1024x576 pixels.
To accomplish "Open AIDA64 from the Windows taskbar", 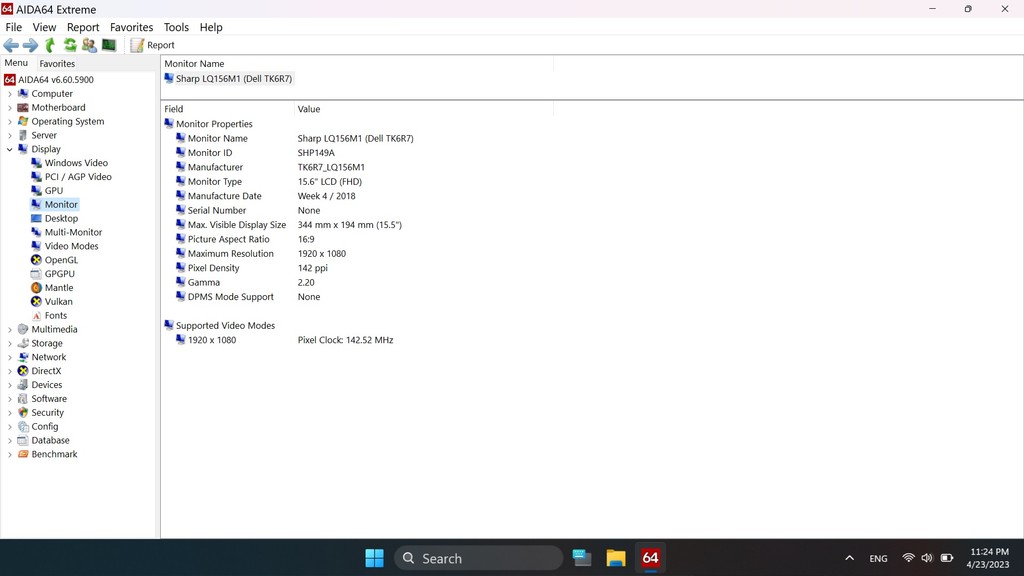I will click(x=650, y=558).
